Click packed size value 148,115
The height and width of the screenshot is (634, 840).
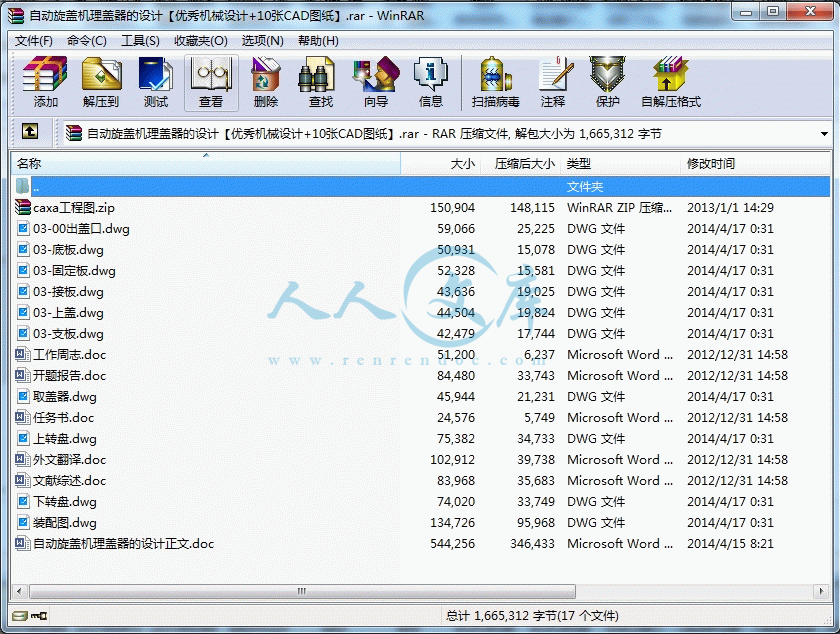point(532,207)
